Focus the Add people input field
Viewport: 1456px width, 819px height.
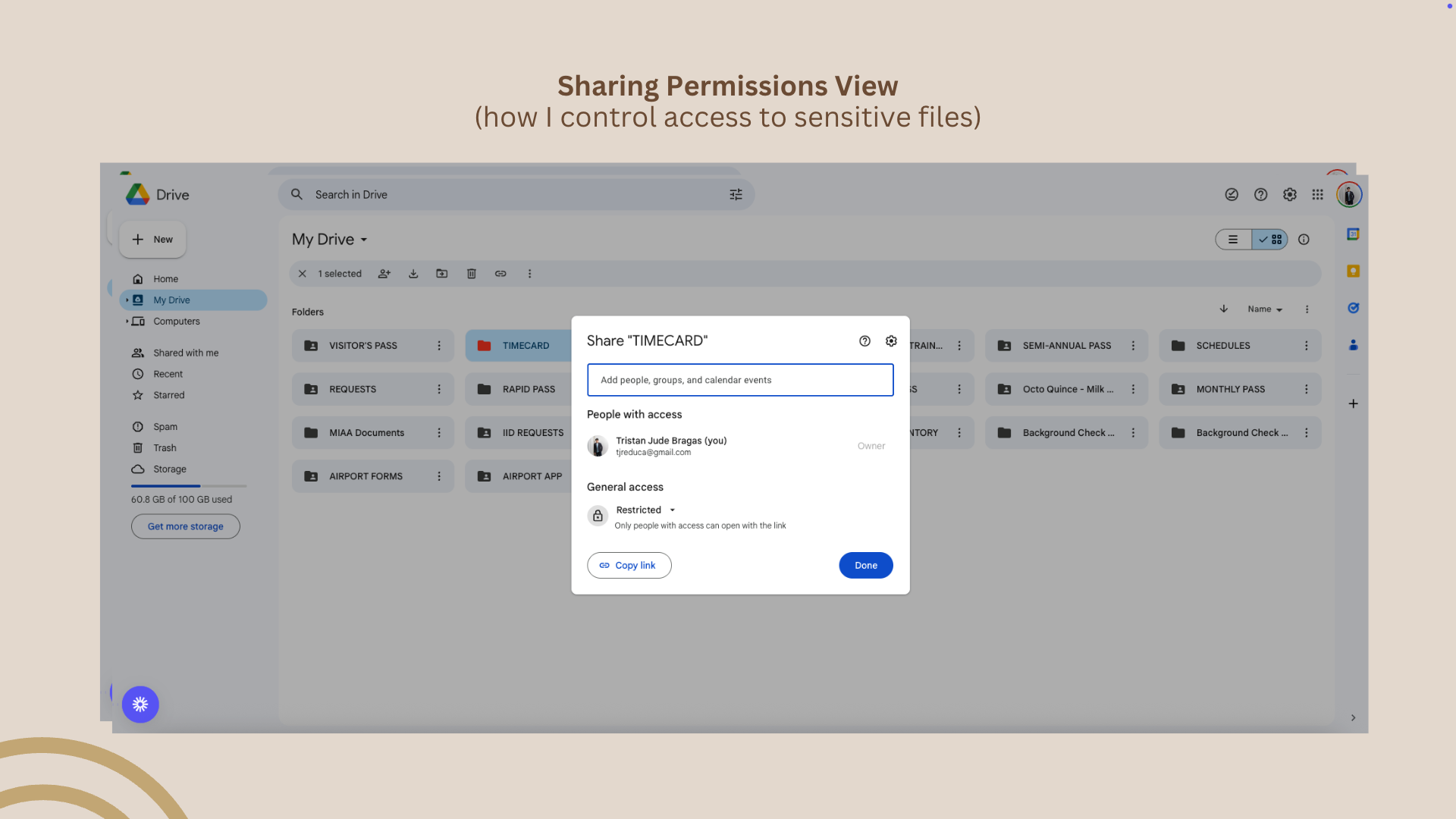pyautogui.click(x=739, y=381)
